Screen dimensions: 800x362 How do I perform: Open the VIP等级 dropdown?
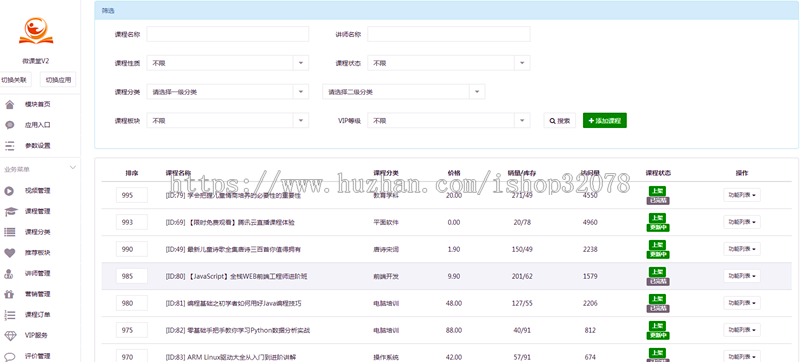point(448,121)
